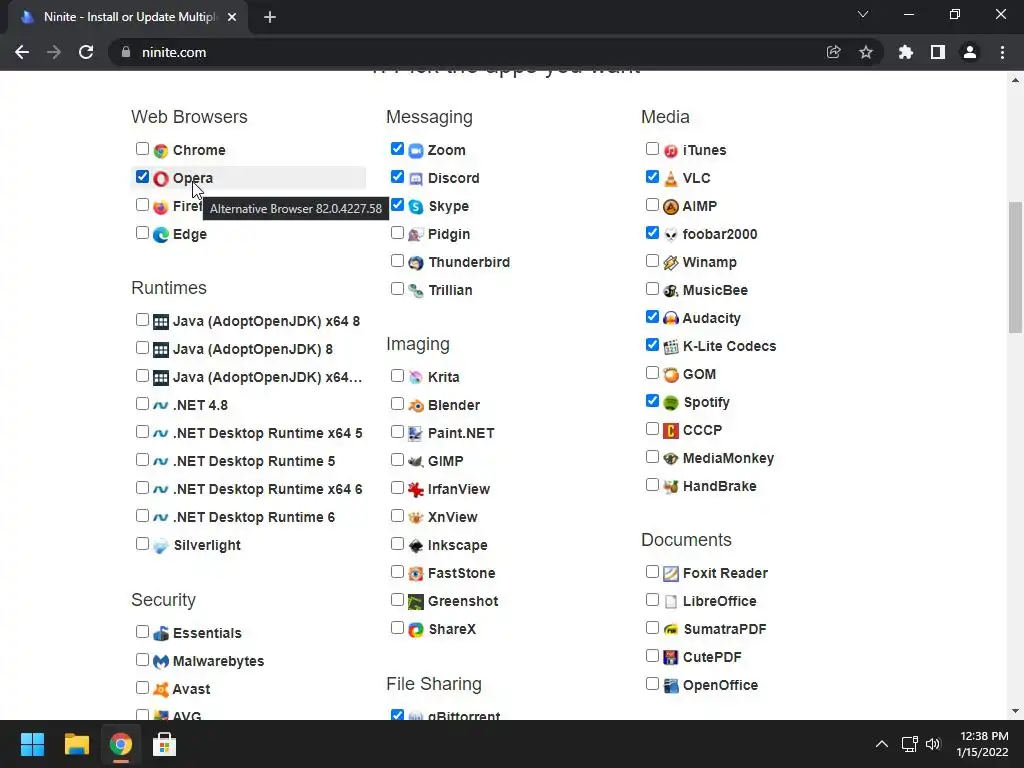The width and height of the screenshot is (1024, 768).
Task: Click the VLC traffic cone icon
Action: (x=671, y=179)
